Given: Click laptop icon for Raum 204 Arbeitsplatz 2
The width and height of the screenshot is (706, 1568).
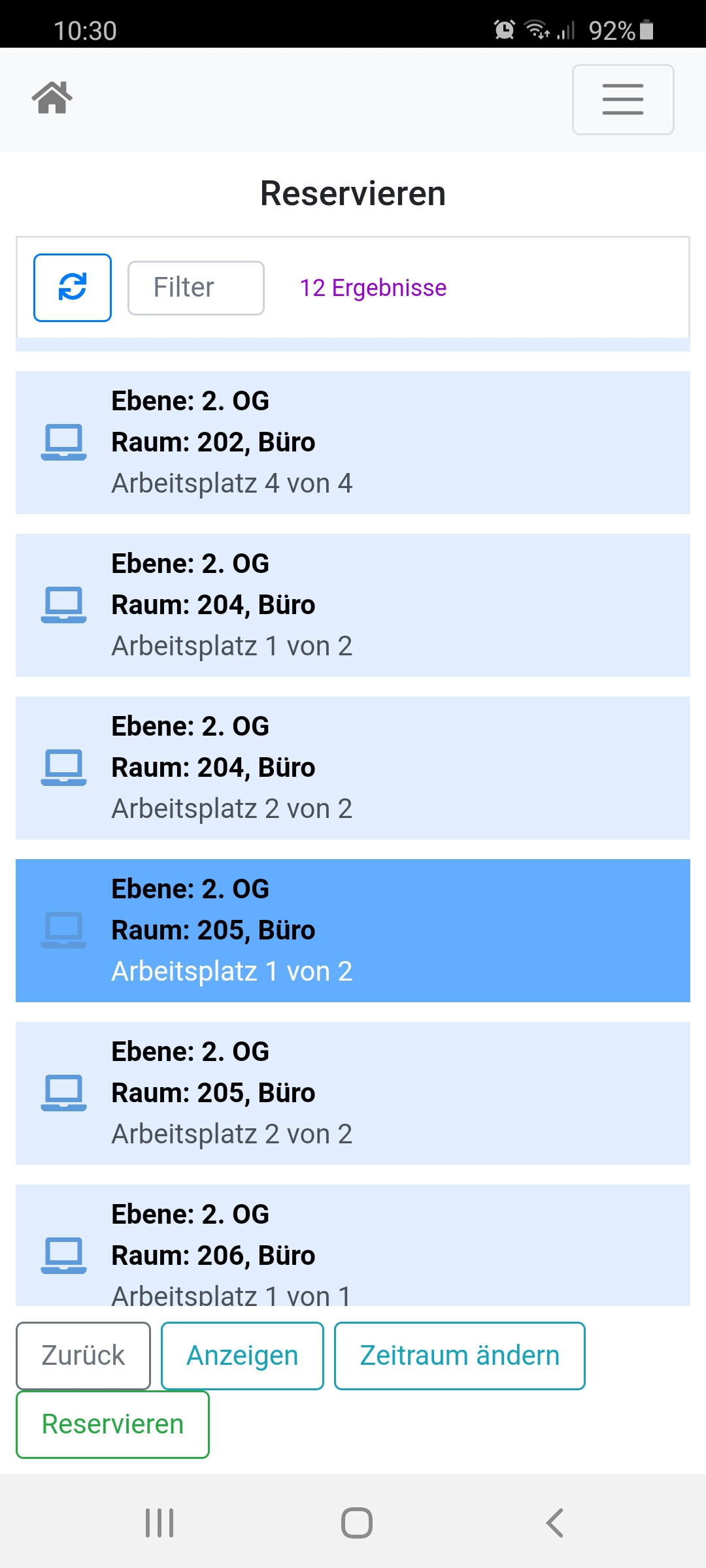Looking at the screenshot, I should 63,768.
